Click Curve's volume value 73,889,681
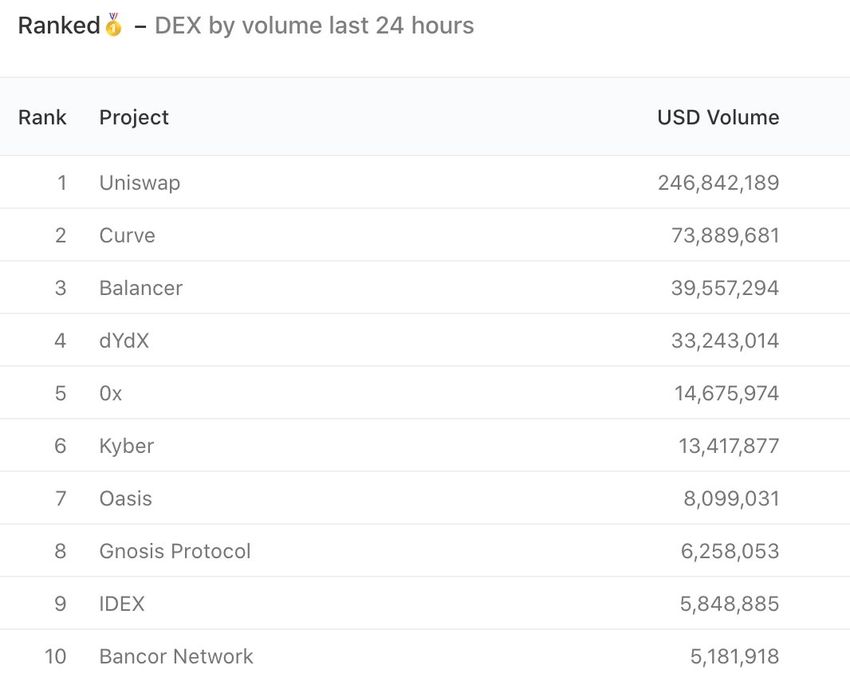Screen dimensions: 850x681 pos(724,236)
